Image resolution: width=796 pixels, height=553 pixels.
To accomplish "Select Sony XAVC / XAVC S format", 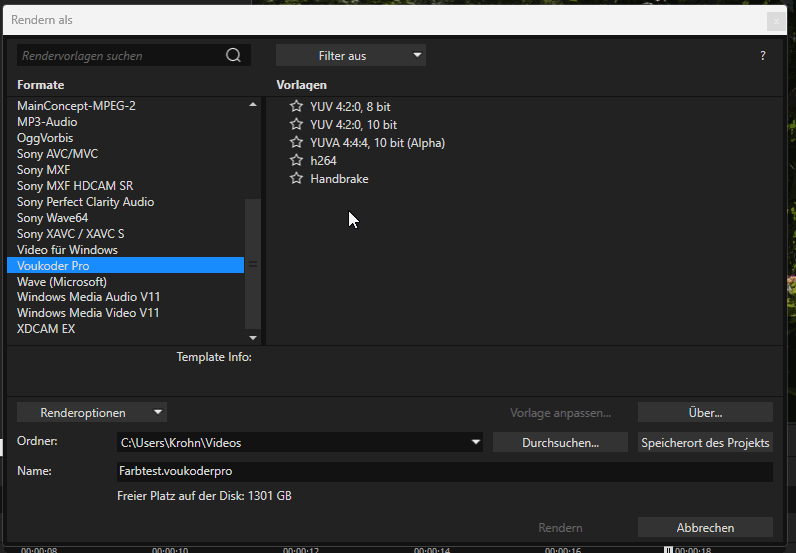I will click(71, 234).
